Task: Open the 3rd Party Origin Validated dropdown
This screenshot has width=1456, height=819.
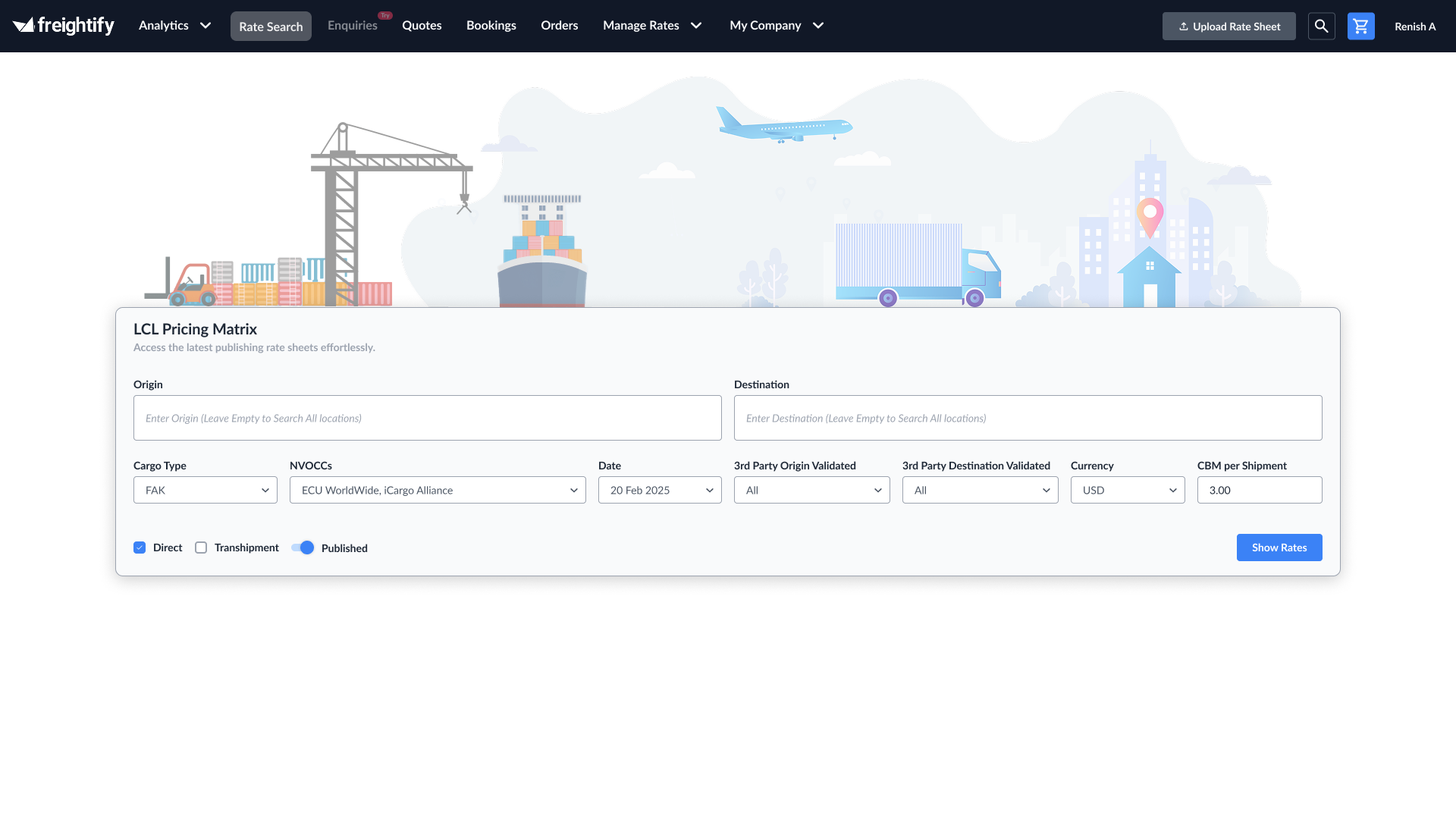Action: point(811,490)
